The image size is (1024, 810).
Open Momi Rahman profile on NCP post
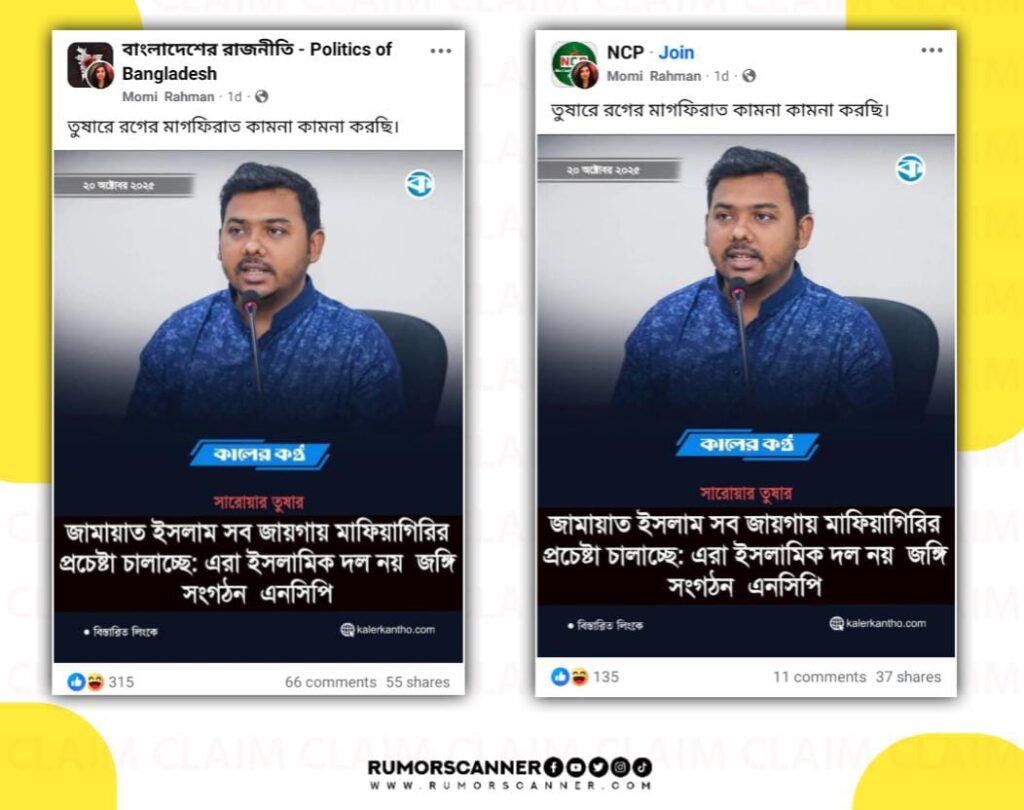tap(653, 76)
